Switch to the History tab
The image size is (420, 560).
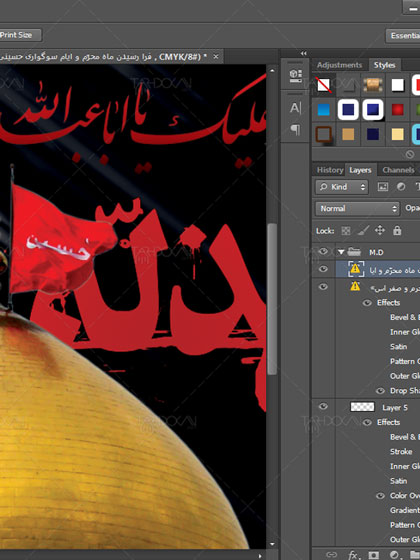point(330,170)
